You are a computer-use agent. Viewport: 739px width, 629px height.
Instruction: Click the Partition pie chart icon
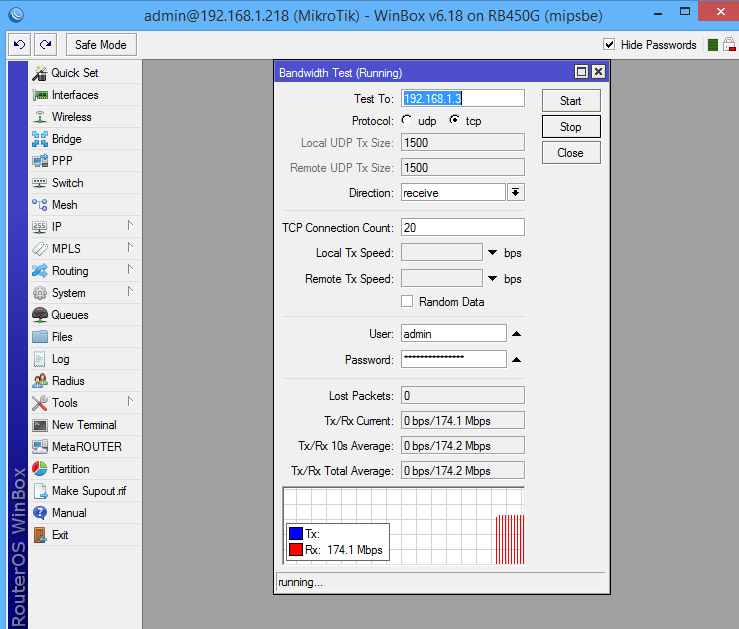click(x=40, y=469)
